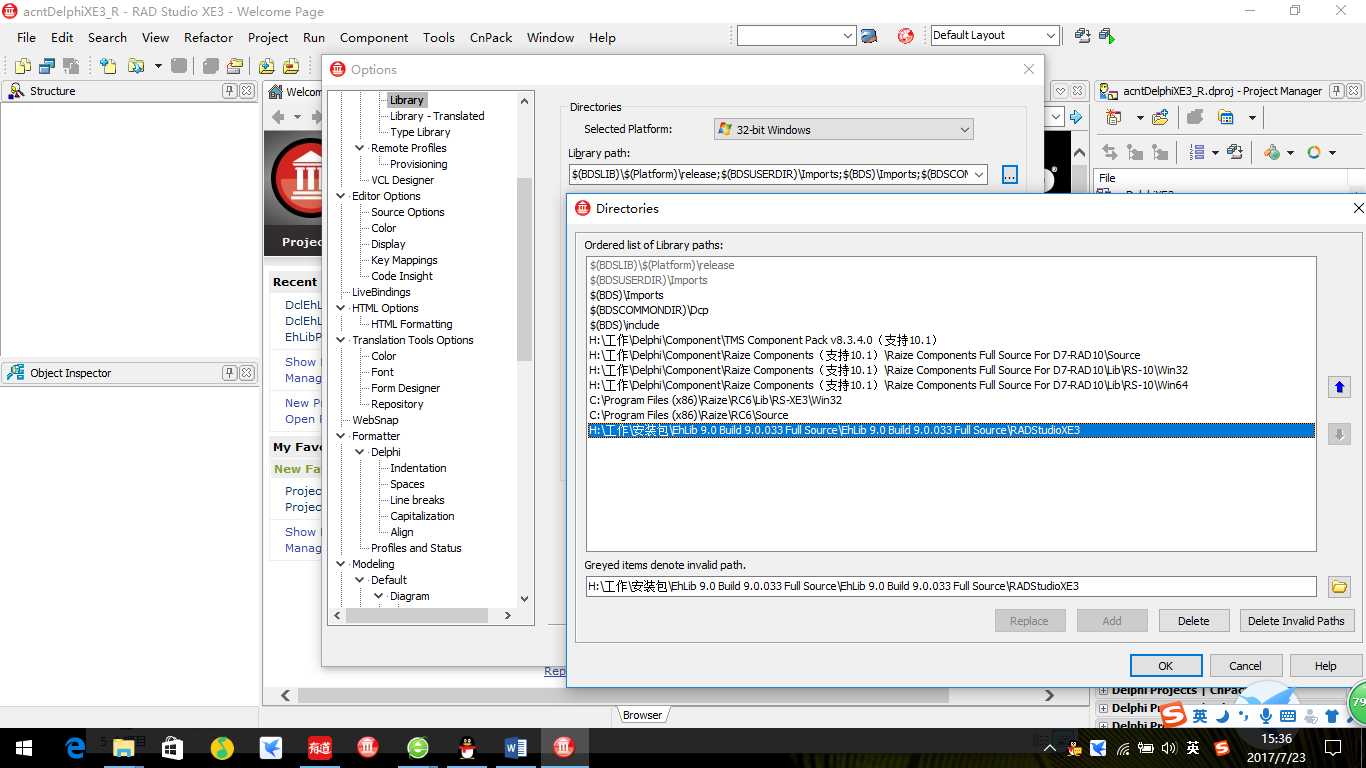
Task: Open Microsoft Word from the taskbar
Action: click(516, 747)
